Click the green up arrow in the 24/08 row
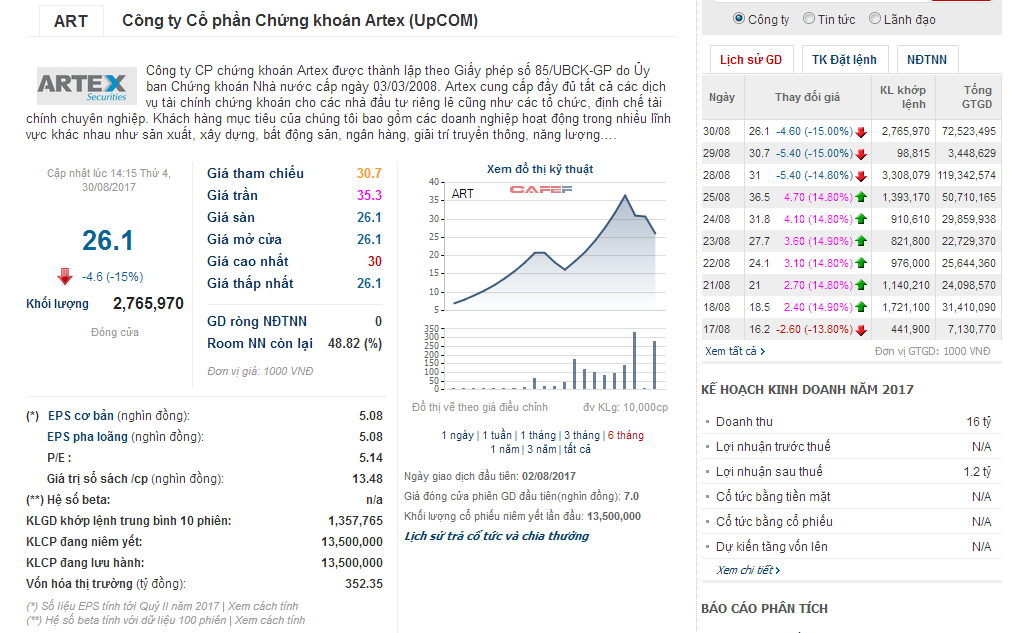1010x633 pixels. point(861,219)
